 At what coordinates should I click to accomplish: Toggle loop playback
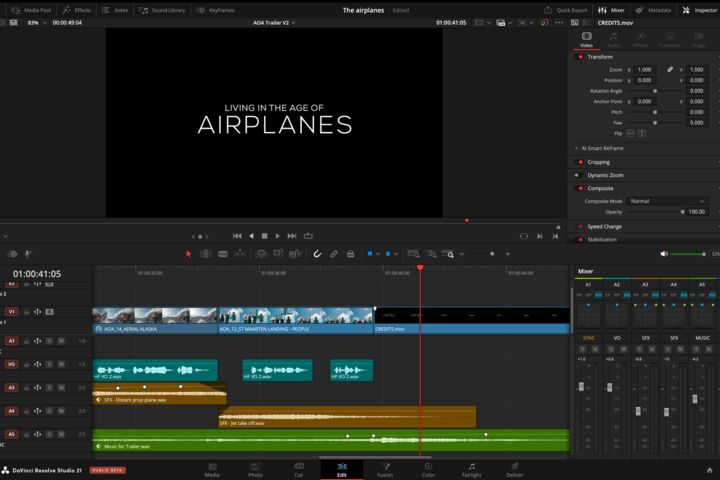click(x=308, y=236)
